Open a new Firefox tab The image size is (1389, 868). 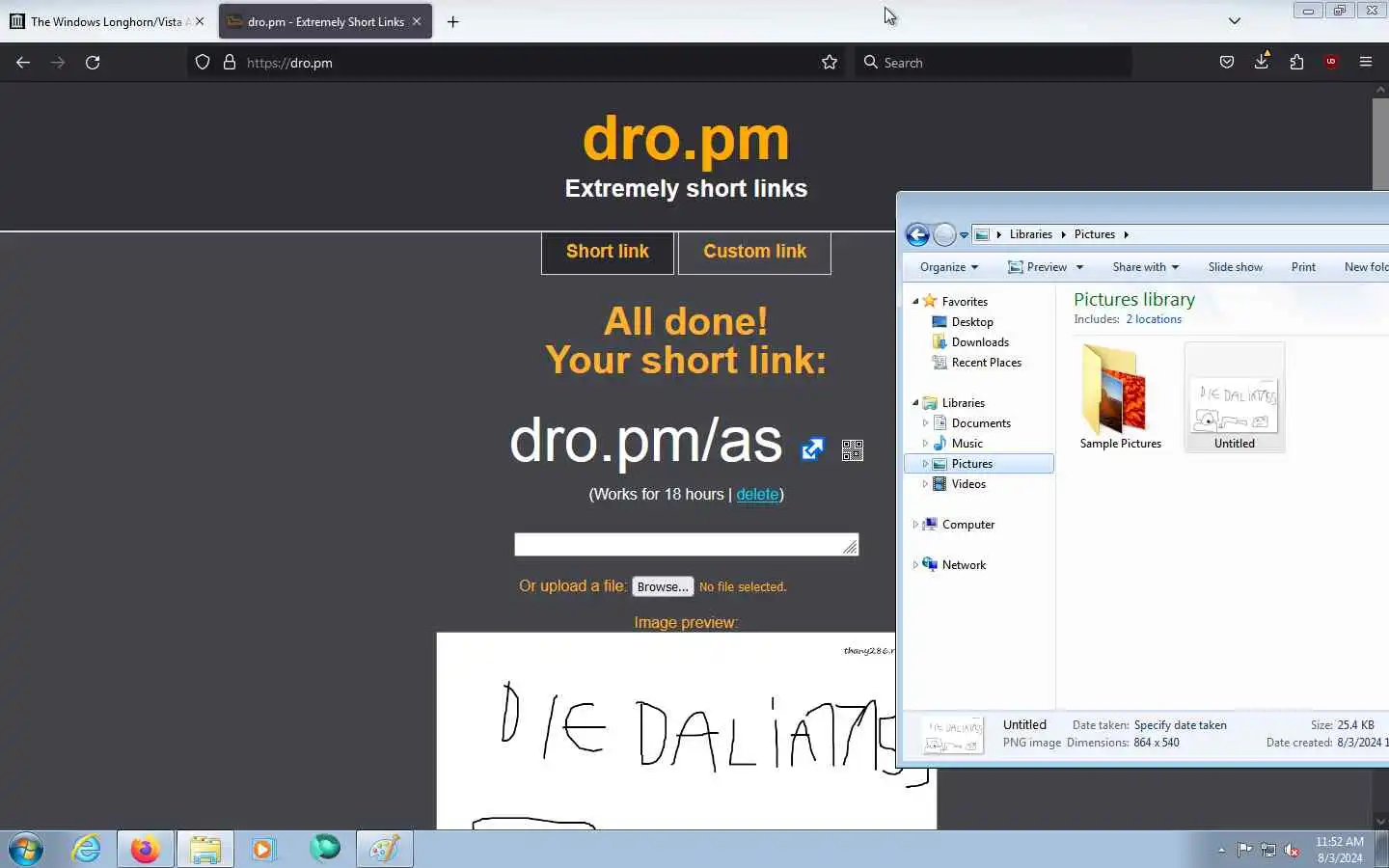(x=453, y=21)
